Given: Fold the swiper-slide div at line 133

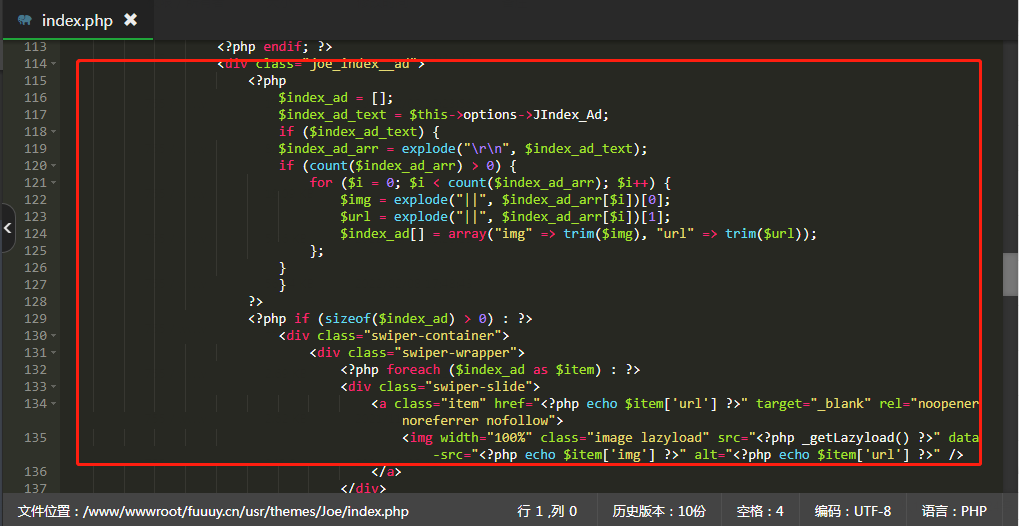Looking at the screenshot, I should pos(52,387).
